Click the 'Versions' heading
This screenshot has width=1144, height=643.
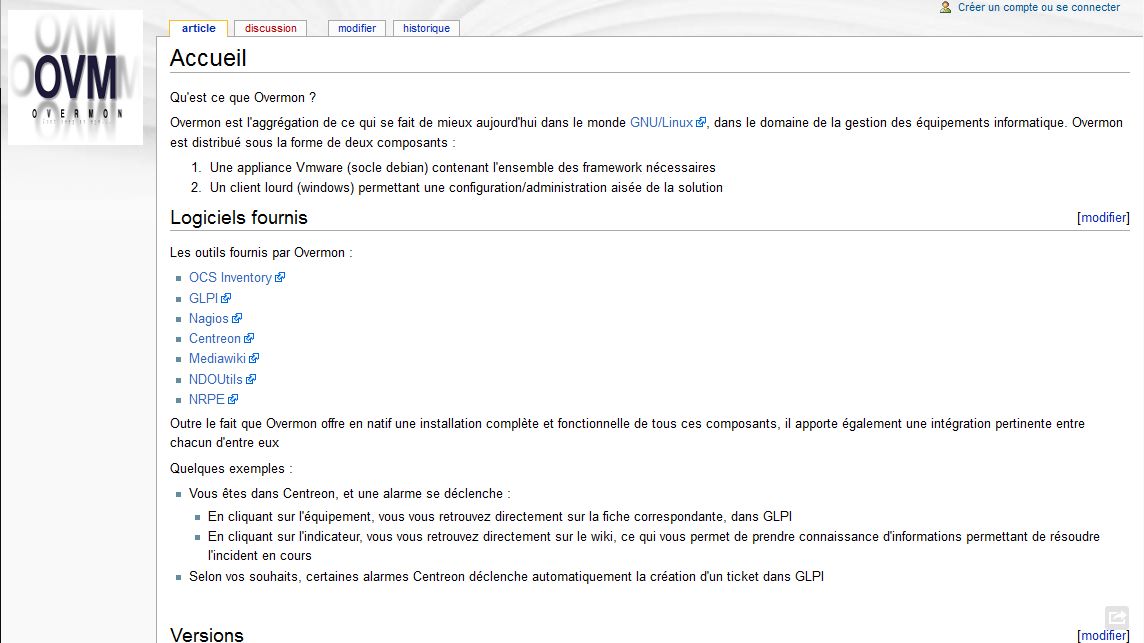pos(206,634)
